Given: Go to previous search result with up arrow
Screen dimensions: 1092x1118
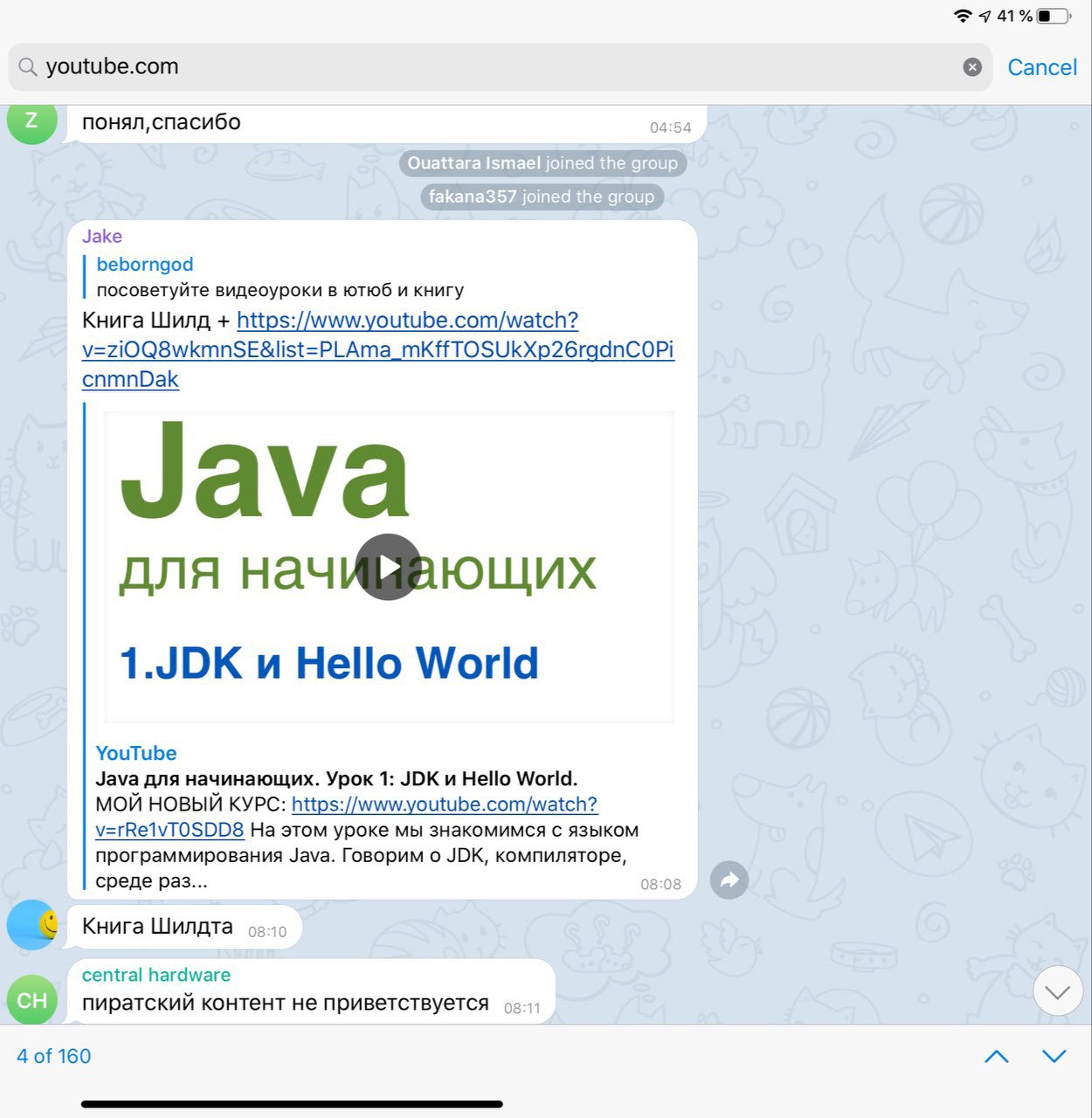Looking at the screenshot, I should (x=997, y=1056).
